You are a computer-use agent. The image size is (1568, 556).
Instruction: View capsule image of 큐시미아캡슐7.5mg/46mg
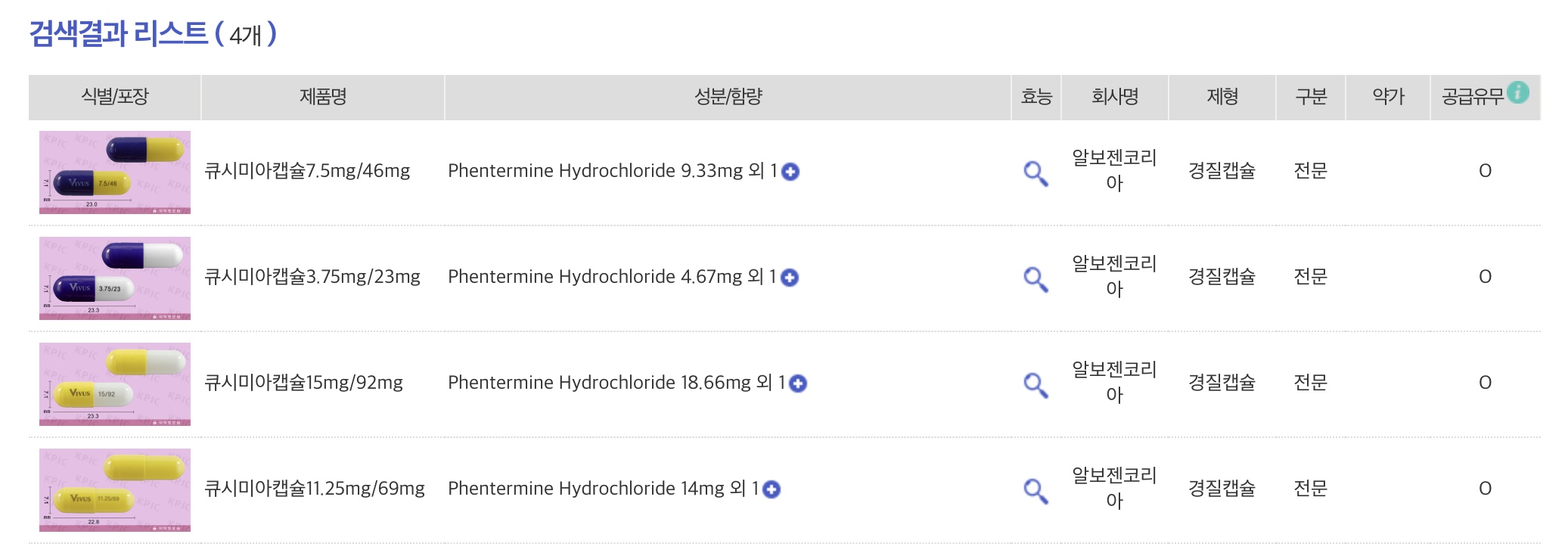[115, 172]
